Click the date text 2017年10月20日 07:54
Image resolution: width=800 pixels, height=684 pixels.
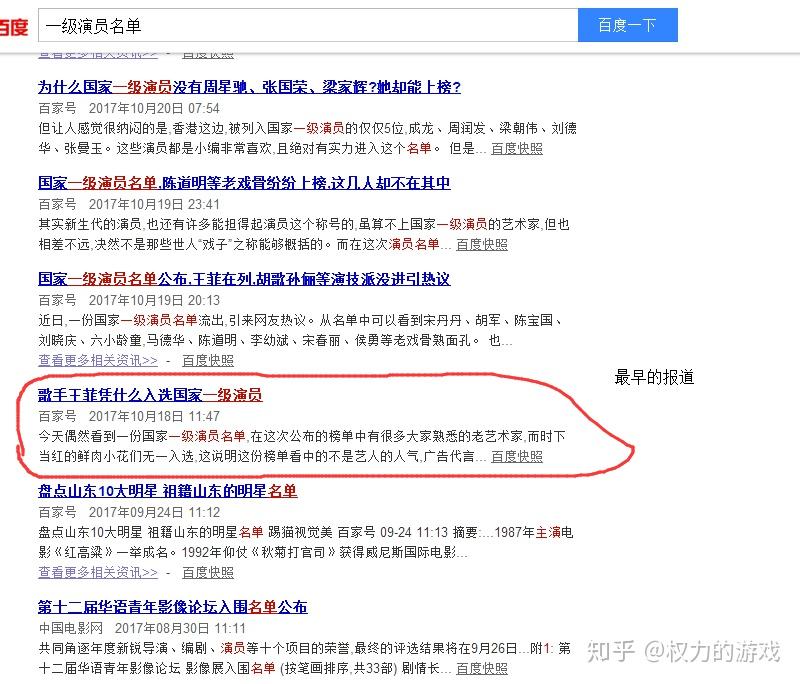pyautogui.click(x=154, y=109)
